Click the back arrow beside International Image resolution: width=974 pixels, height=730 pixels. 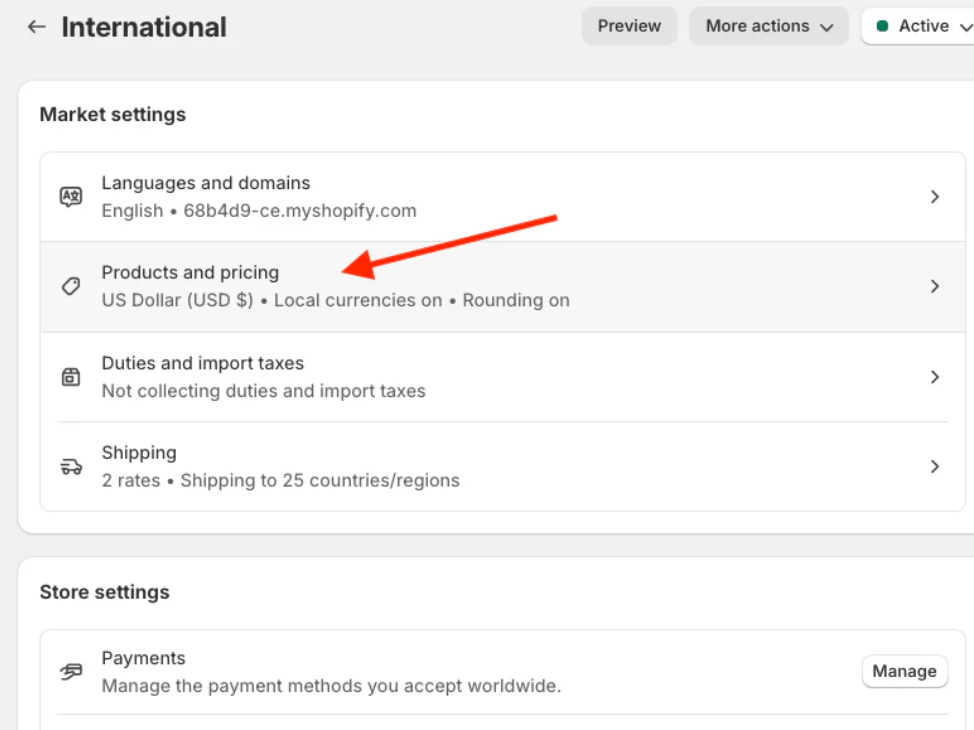pos(36,27)
